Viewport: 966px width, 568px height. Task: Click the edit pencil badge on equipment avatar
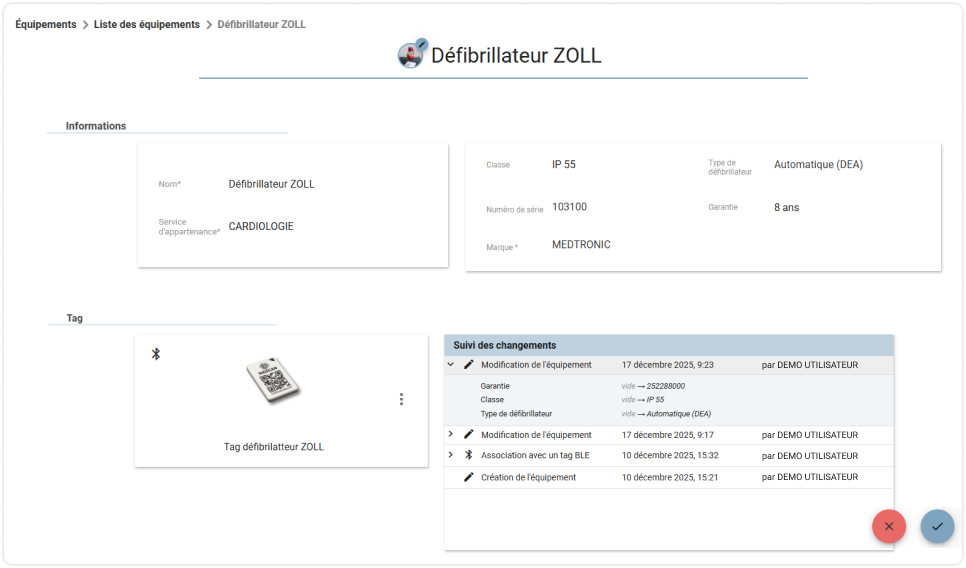[421, 44]
